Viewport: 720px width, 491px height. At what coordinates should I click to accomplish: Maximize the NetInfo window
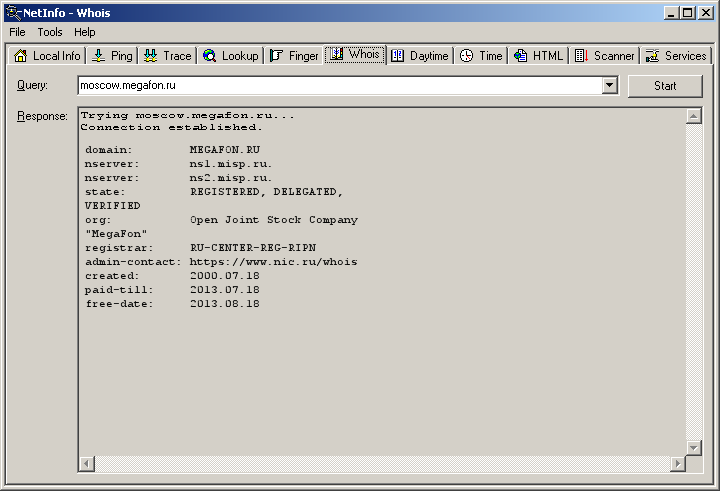tap(687, 13)
